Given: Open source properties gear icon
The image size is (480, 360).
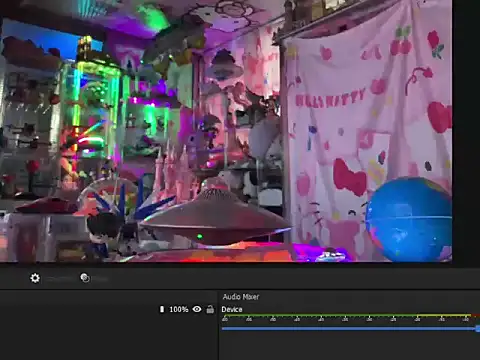Looking at the screenshot, I should pos(35,278).
